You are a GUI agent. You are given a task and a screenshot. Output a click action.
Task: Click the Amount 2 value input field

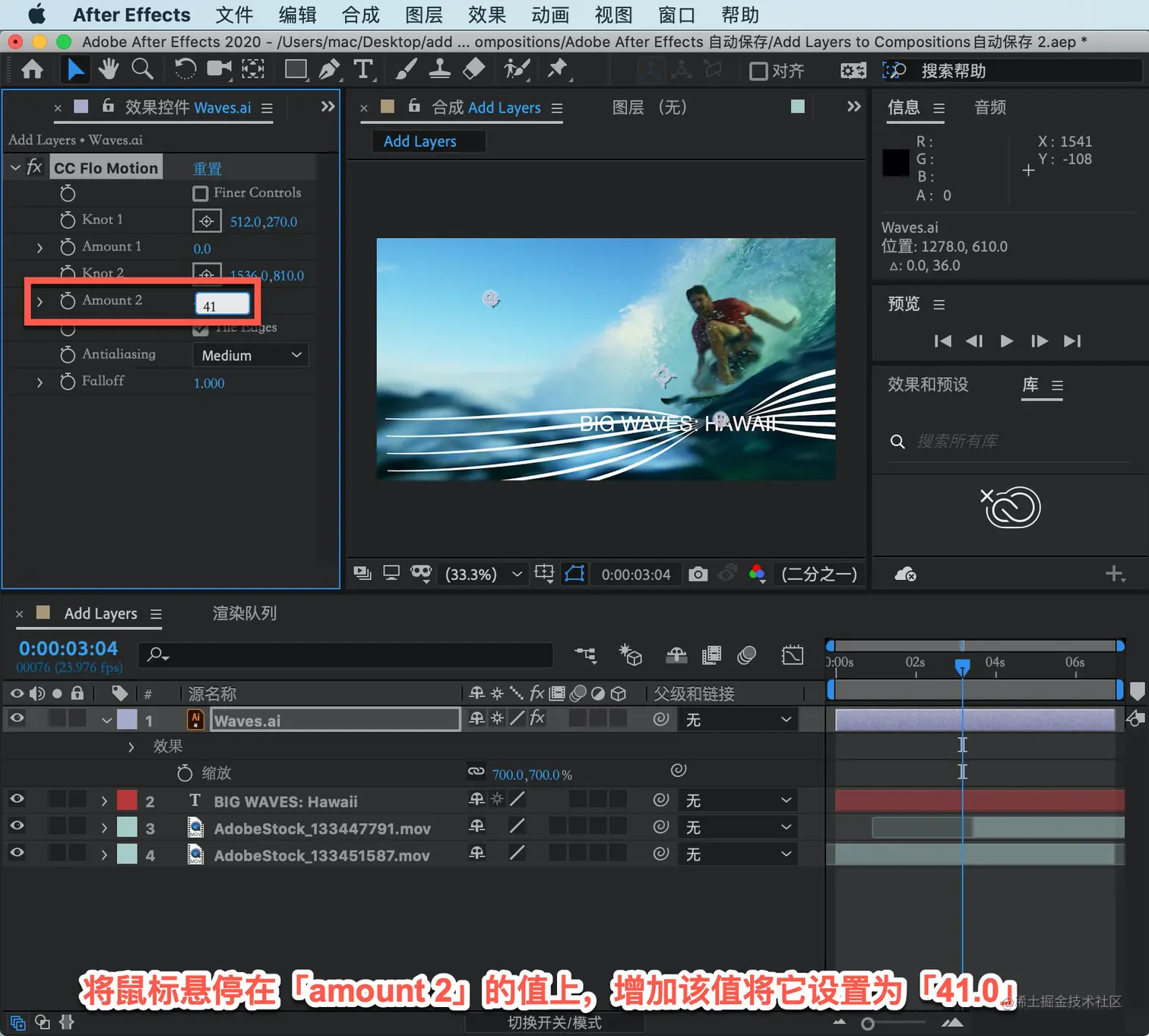[223, 305]
